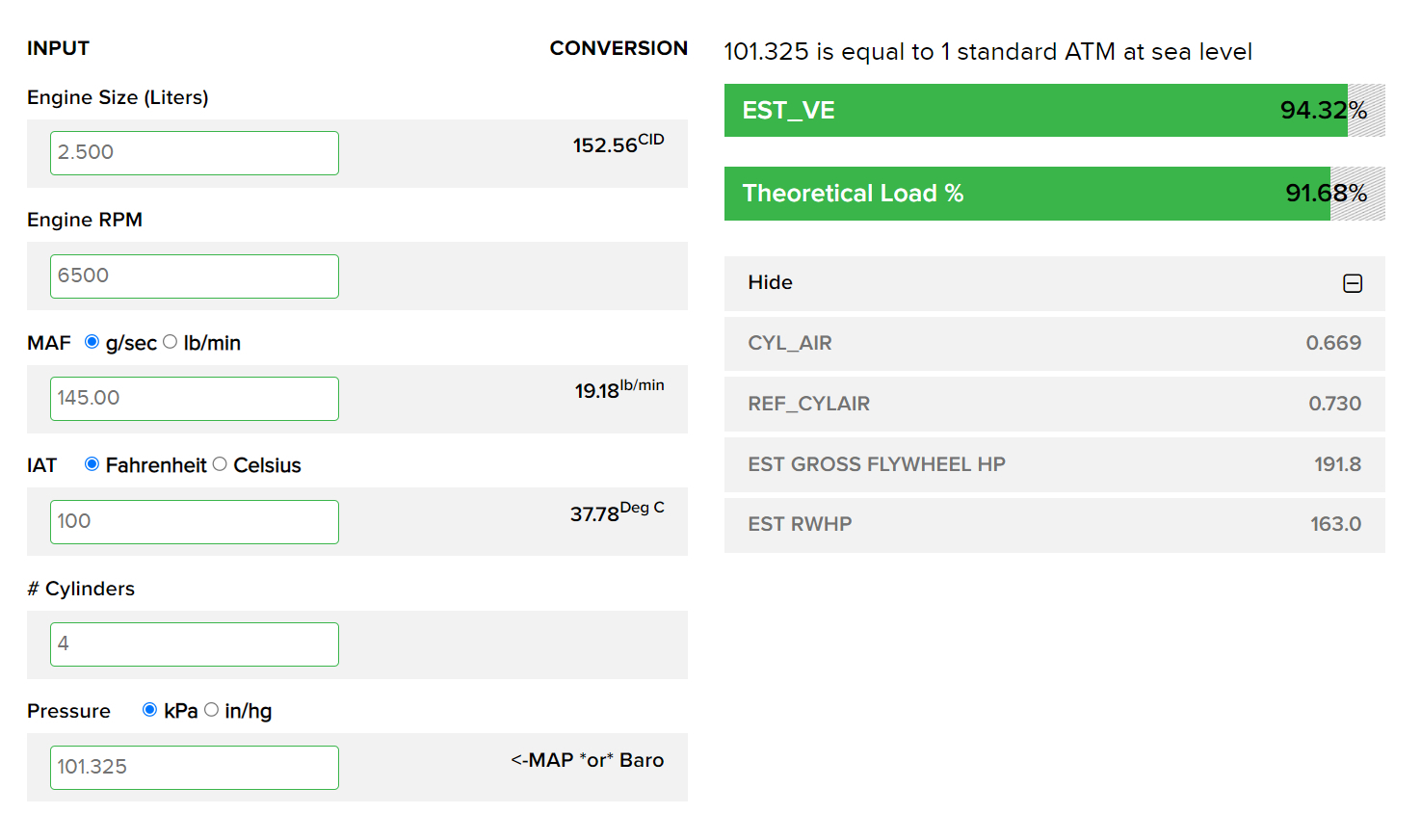This screenshot has height=840, width=1421.
Task: Focus the MAF value input field
Action: pos(194,399)
